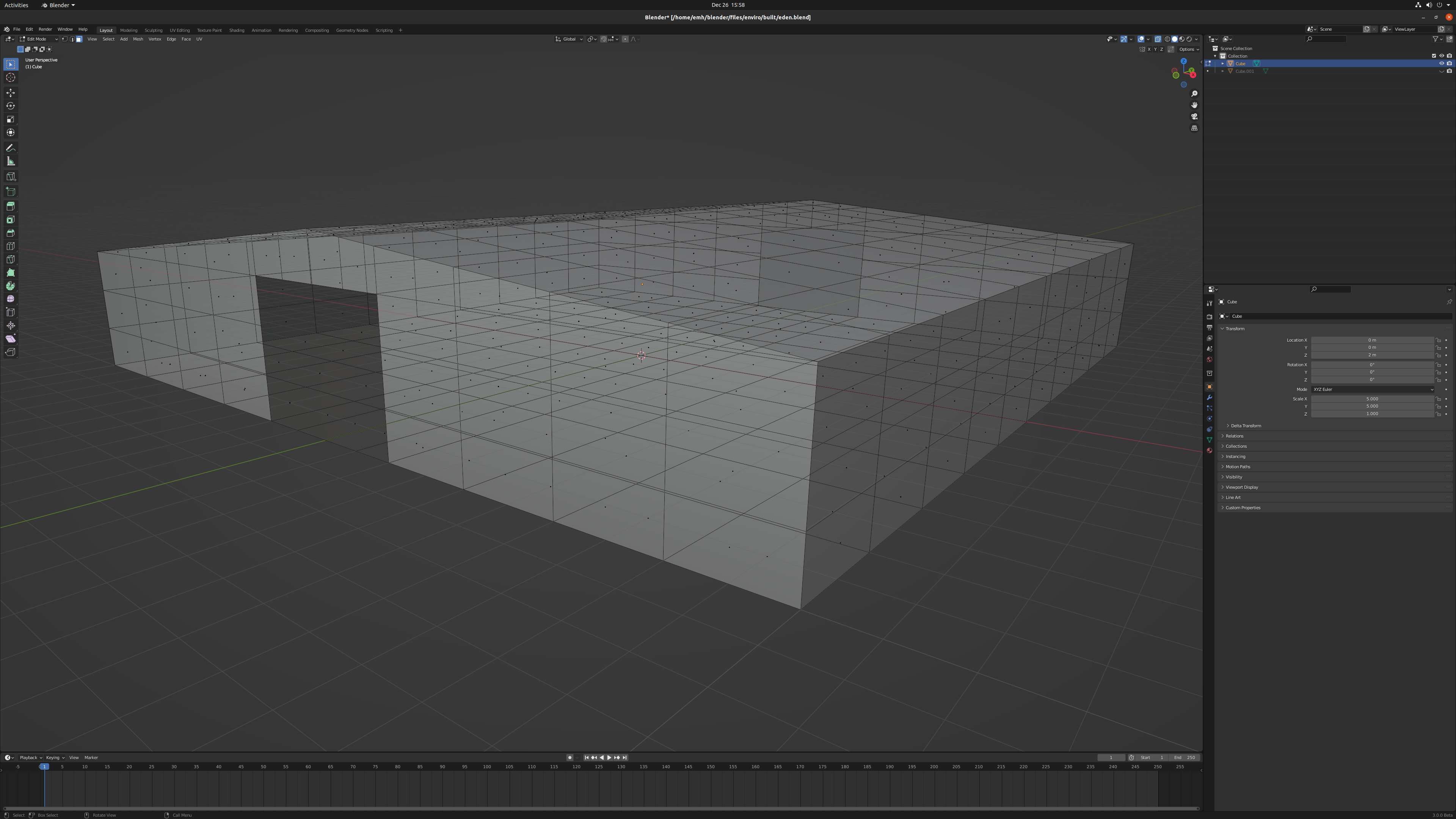Image resolution: width=1456 pixels, height=819 pixels.
Task: Open the World properties globe tab
Action: point(1210,359)
